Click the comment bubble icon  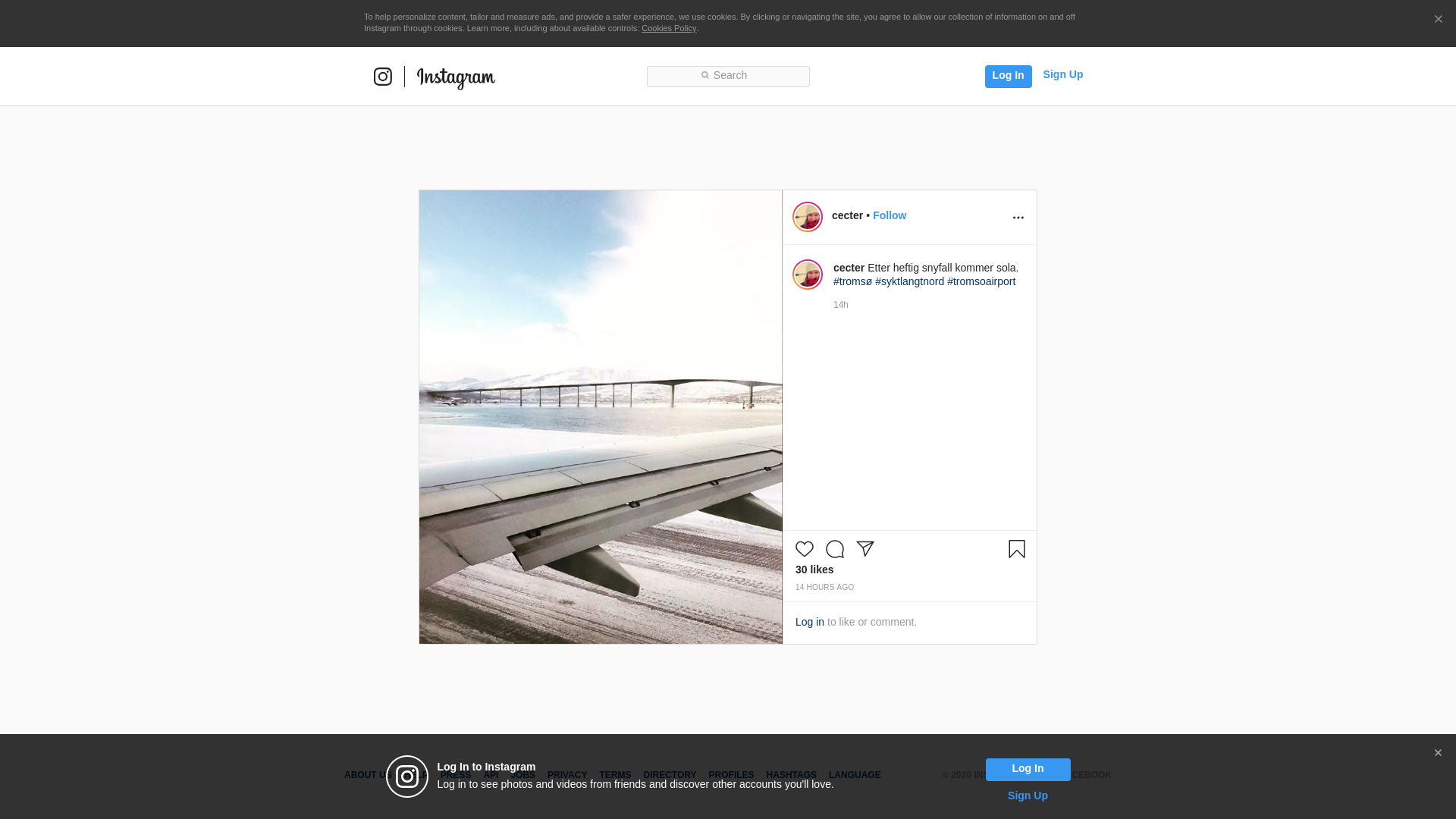(x=835, y=549)
